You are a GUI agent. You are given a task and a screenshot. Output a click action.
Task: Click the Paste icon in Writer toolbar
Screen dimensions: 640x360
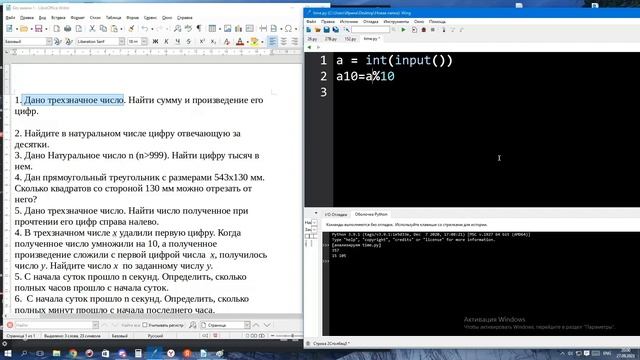click(x=115, y=29)
